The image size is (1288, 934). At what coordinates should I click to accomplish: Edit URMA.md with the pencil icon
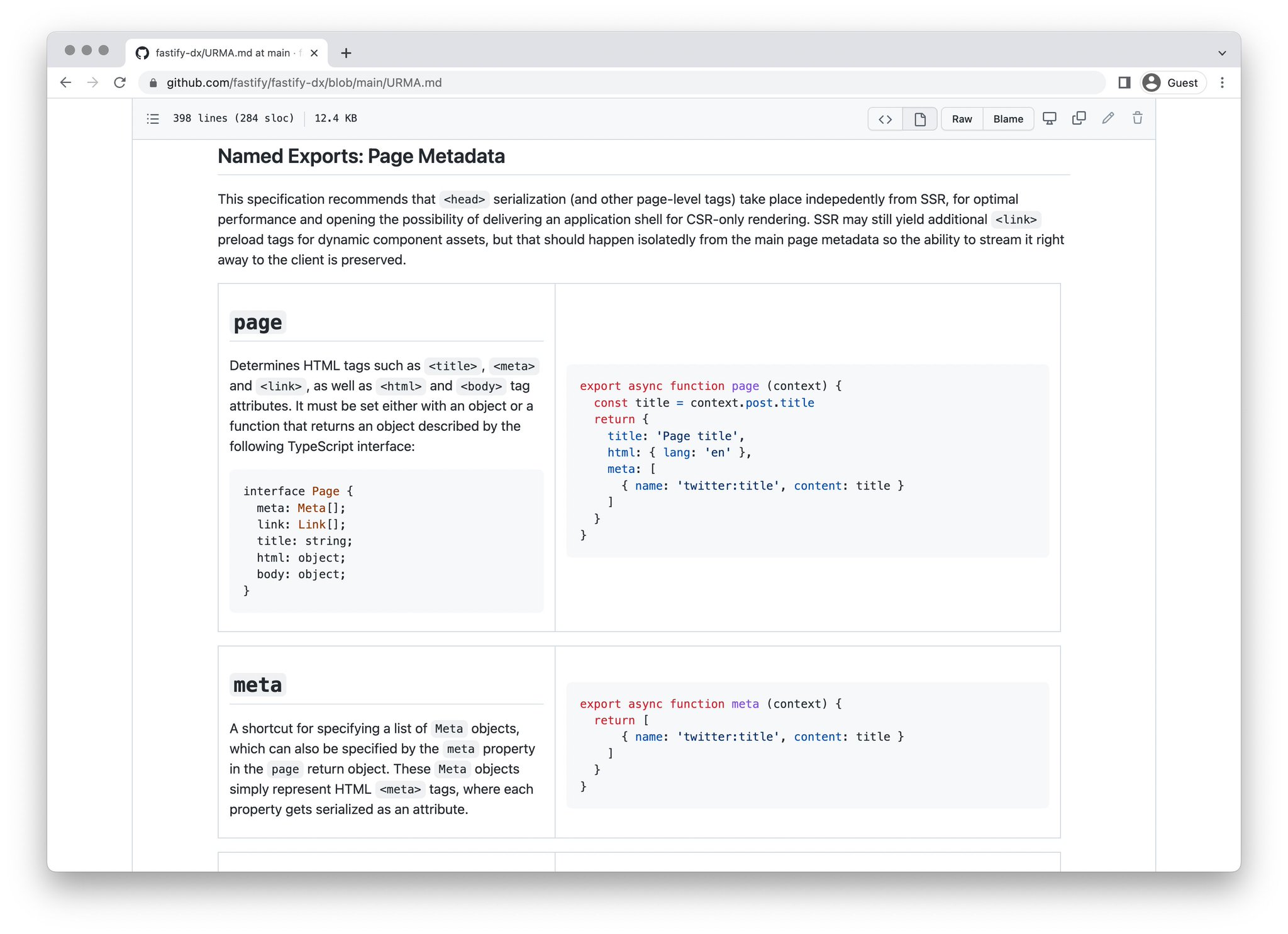pos(1108,118)
